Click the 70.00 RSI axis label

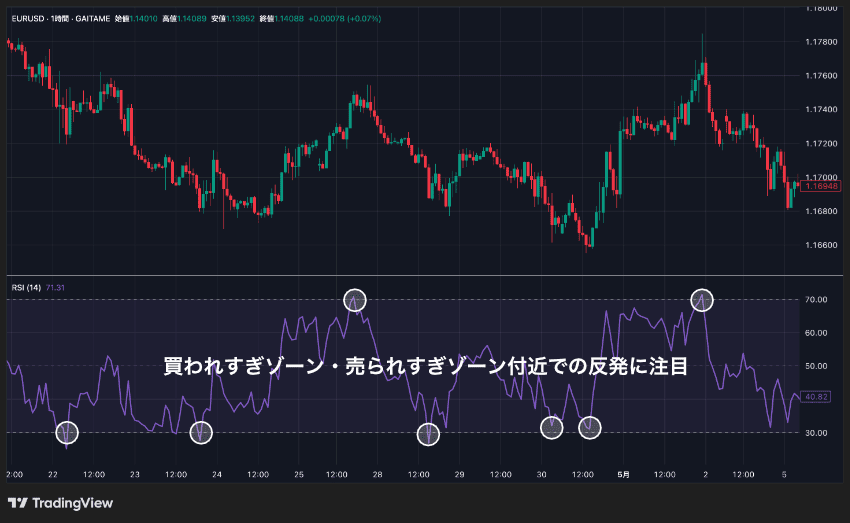tap(816, 299)
